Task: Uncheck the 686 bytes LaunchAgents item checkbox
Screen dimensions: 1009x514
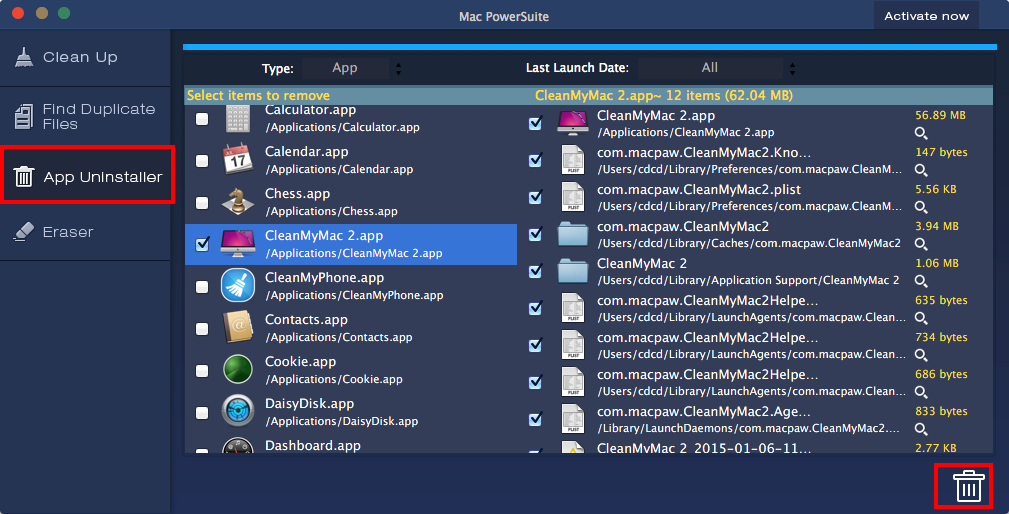Action: (x=535, y=382)
